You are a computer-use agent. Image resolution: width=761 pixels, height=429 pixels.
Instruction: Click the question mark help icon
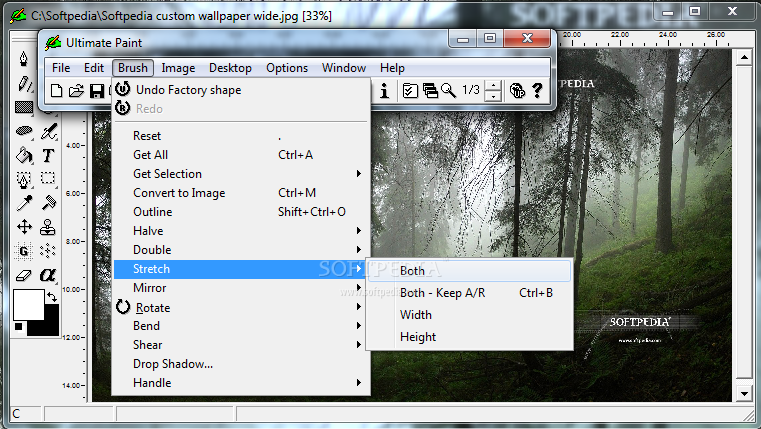pyautogui.click(x=537, y=91)
